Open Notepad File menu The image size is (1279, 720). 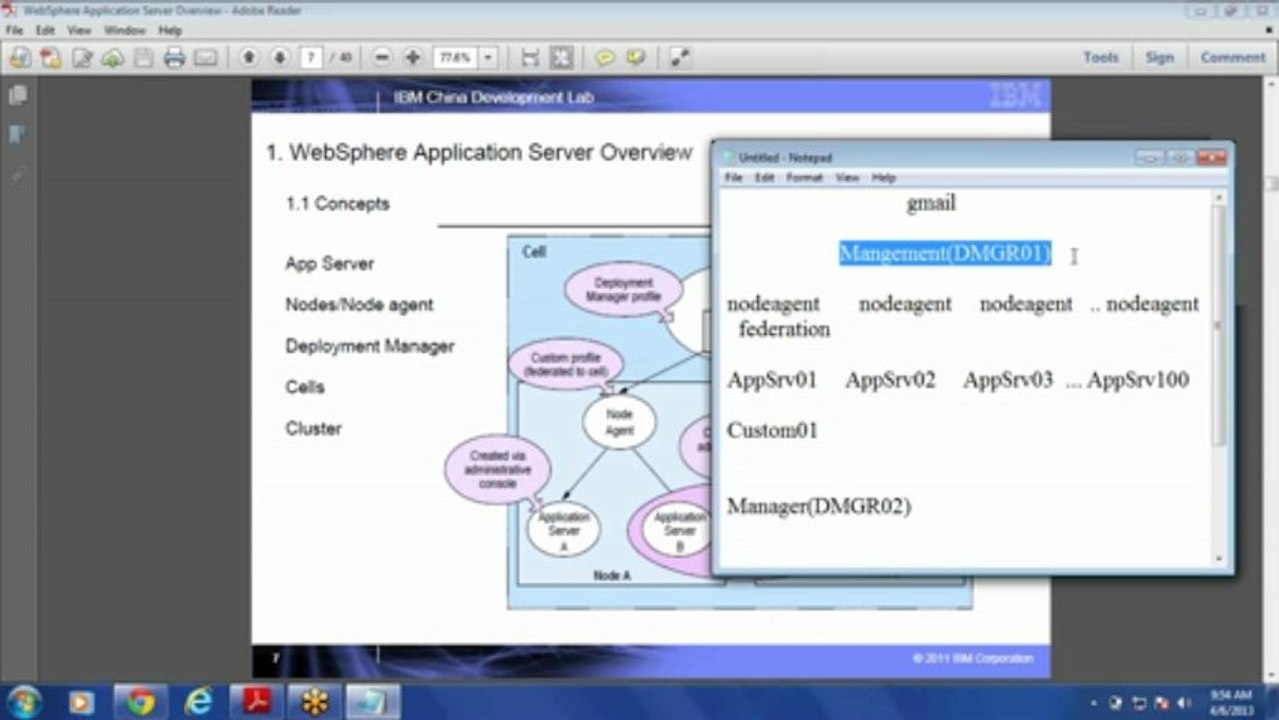(x=734, y=177)
